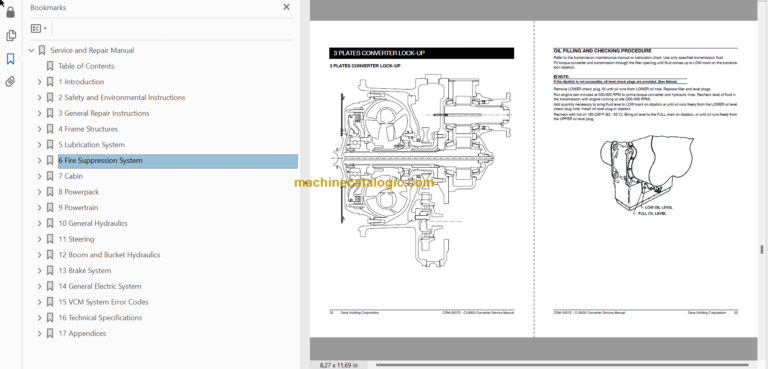Expand the 6 Fire Suppression System chevron

[x=40, y=160]
